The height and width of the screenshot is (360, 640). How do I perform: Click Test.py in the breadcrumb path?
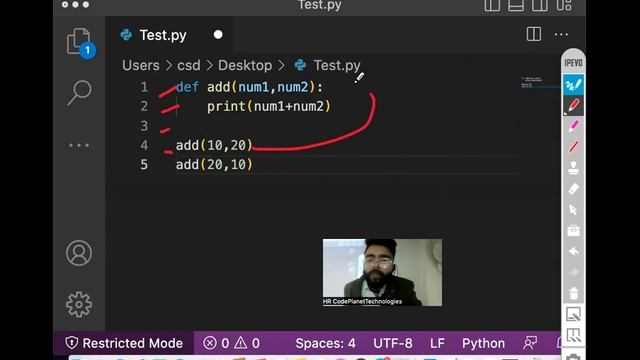click(x=337, y=65)
